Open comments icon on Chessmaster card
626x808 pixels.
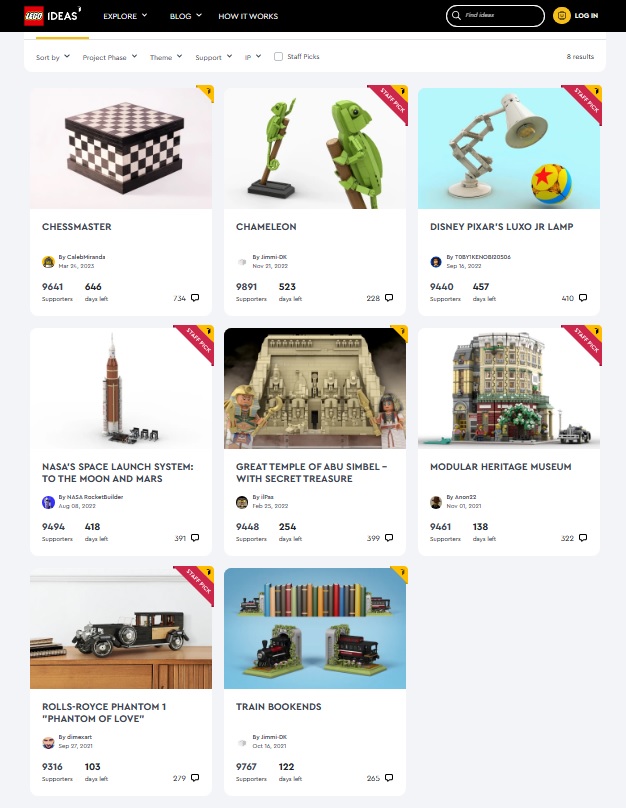[195, 298]
